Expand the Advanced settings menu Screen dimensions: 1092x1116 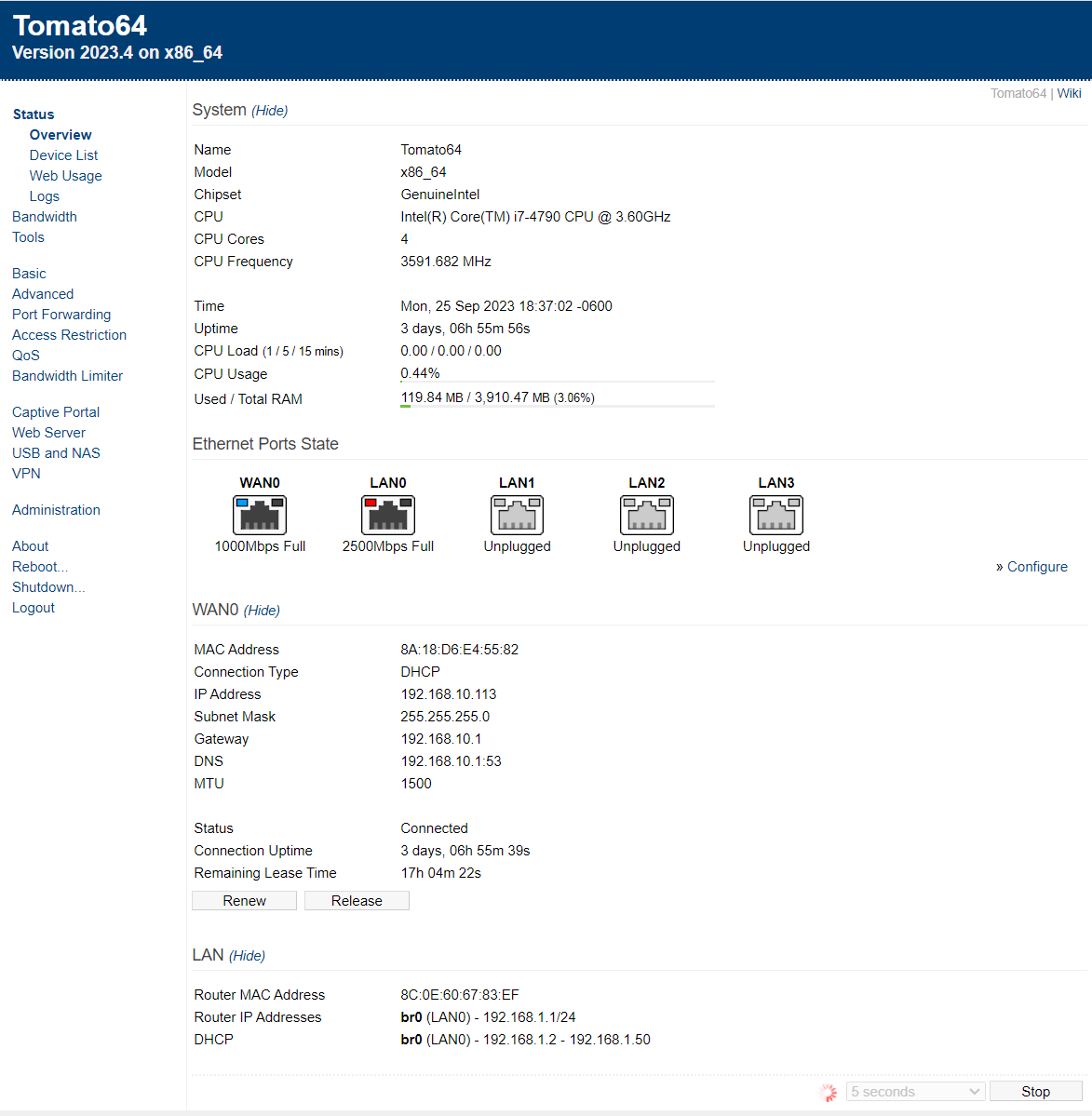43,294
